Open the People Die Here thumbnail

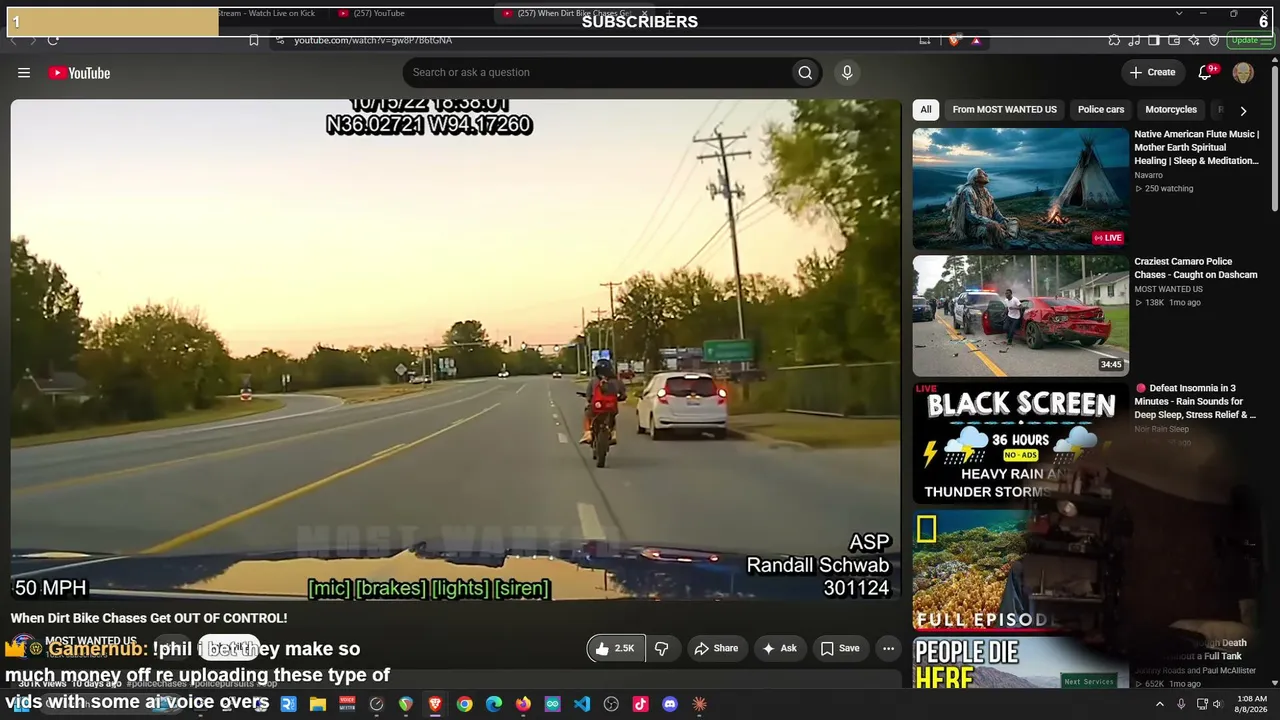[1020, 663]
